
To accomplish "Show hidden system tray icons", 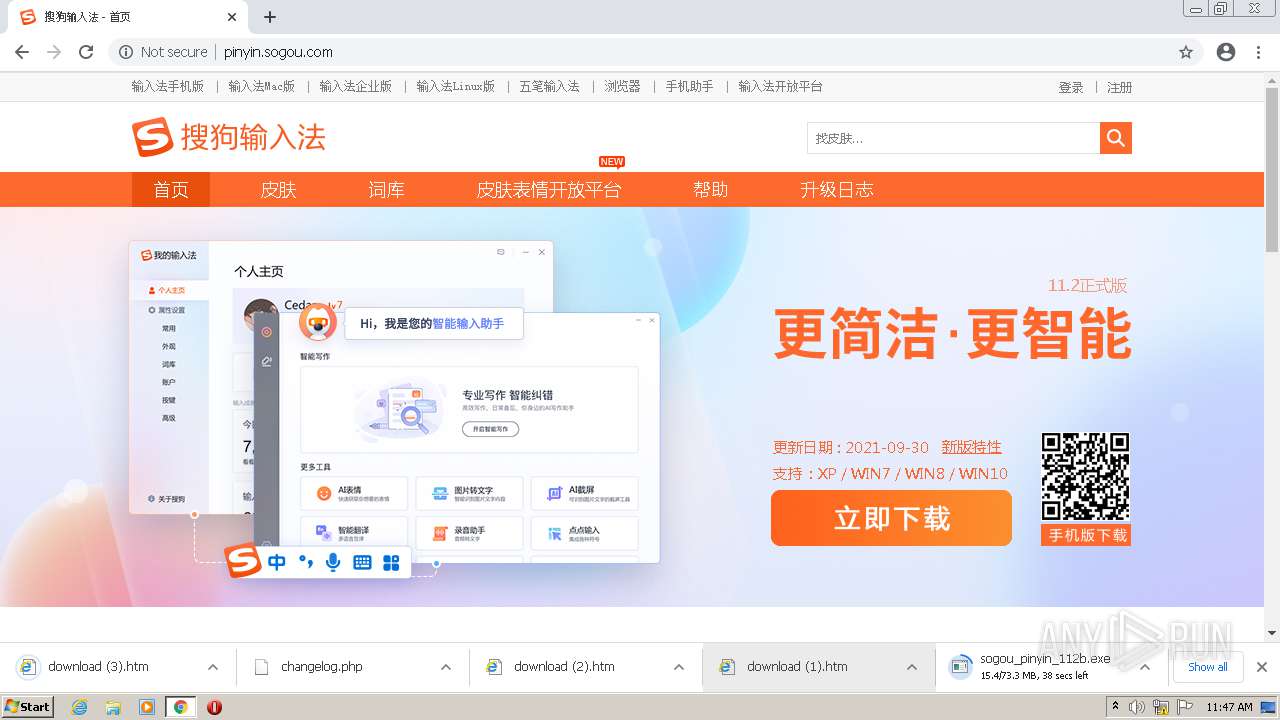I will coord(1116,707).
